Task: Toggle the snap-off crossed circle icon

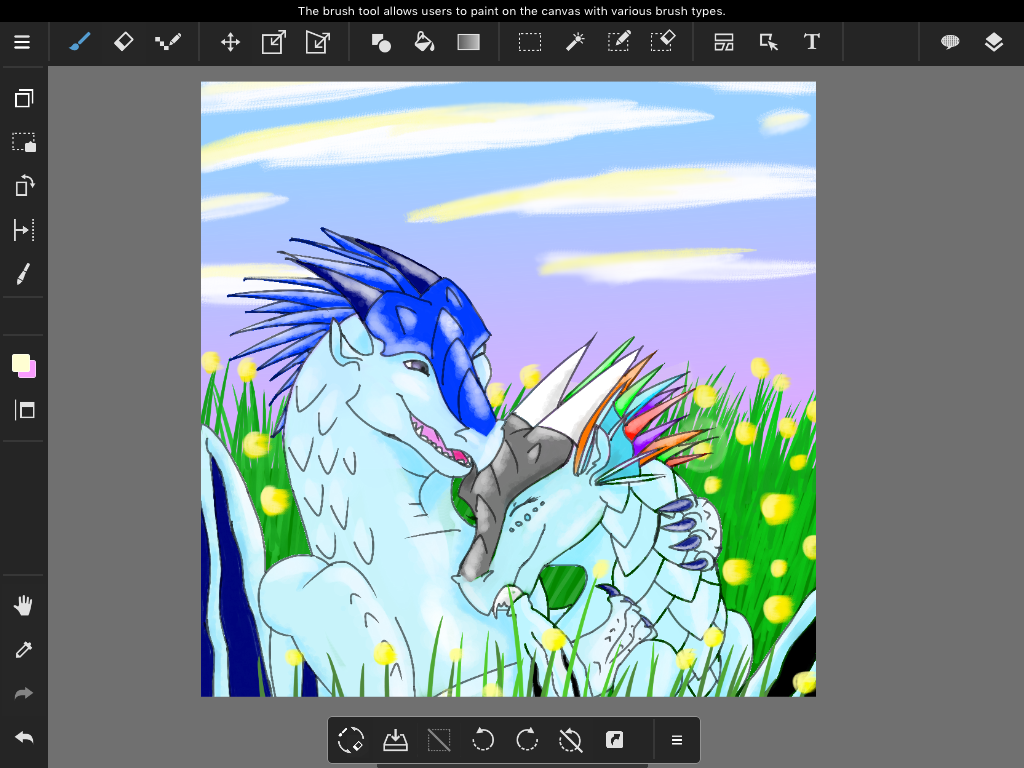Action: point(570,740)
